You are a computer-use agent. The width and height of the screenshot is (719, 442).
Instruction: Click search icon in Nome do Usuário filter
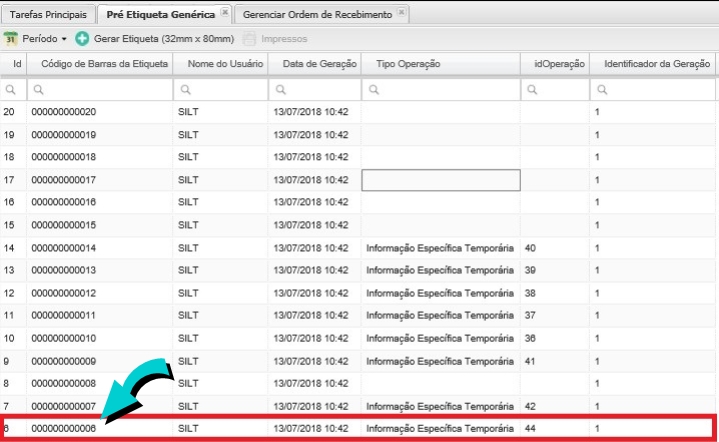point(185,90)
